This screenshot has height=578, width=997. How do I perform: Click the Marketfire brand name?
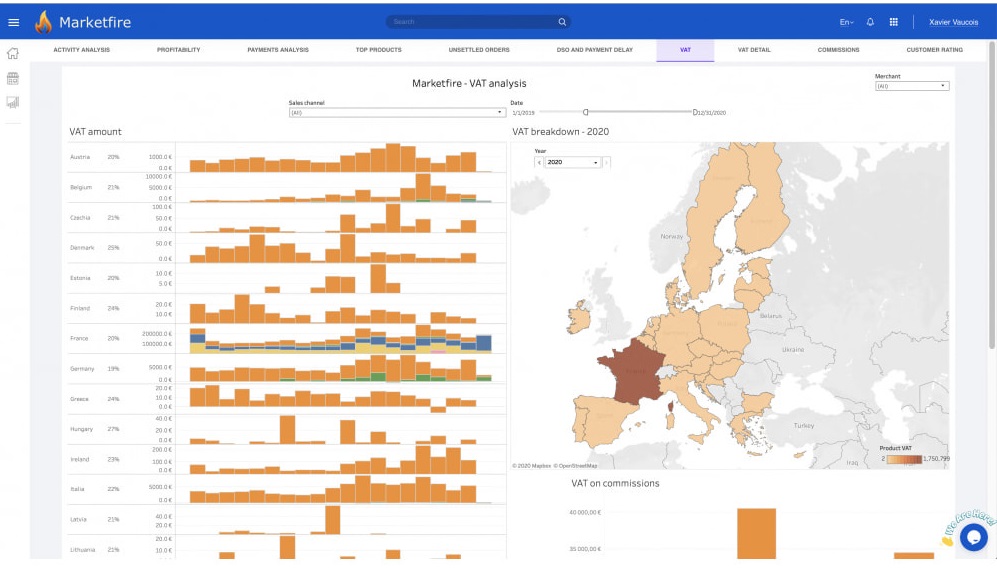point(95,22)
